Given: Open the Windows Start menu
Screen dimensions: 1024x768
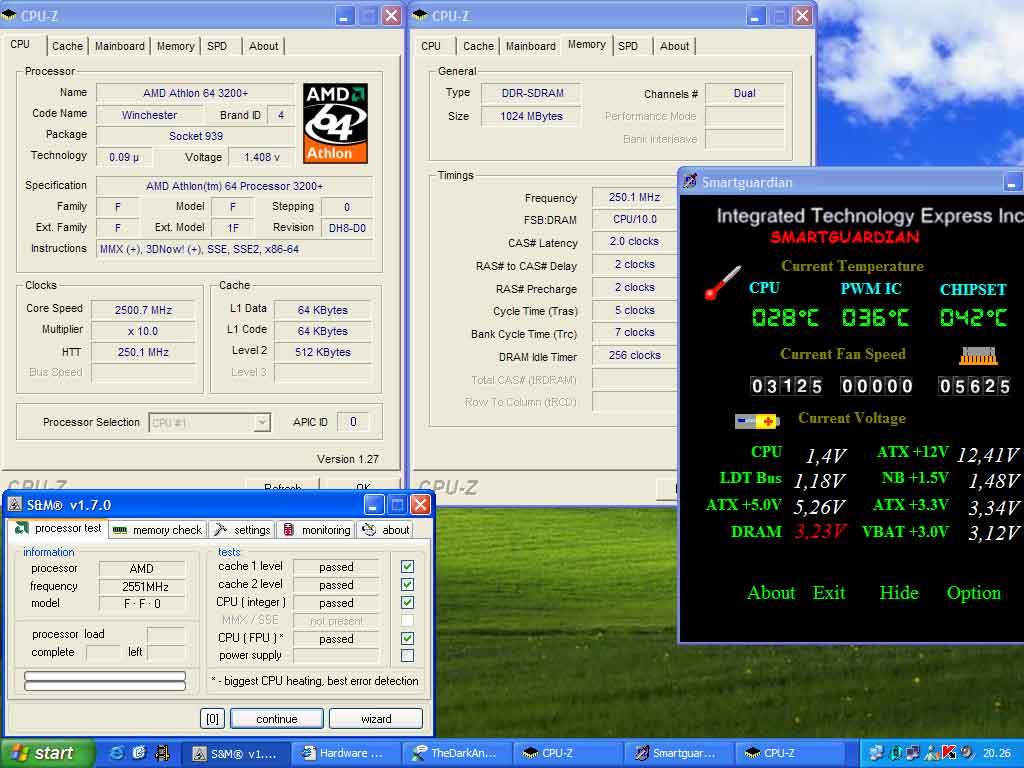Looking at the screenshot, I should (47, 753).
